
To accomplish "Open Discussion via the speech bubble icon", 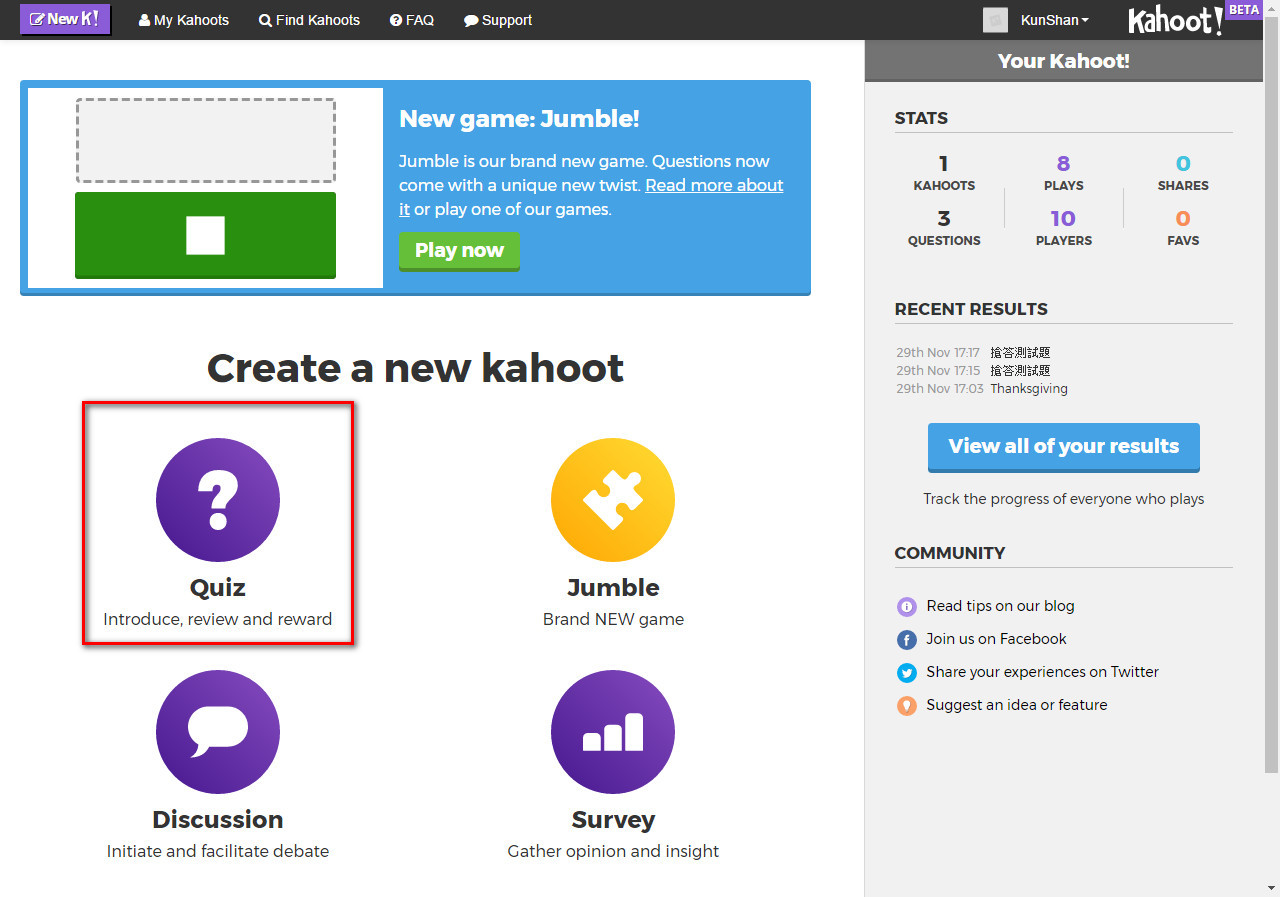I will tap(217, 731).
